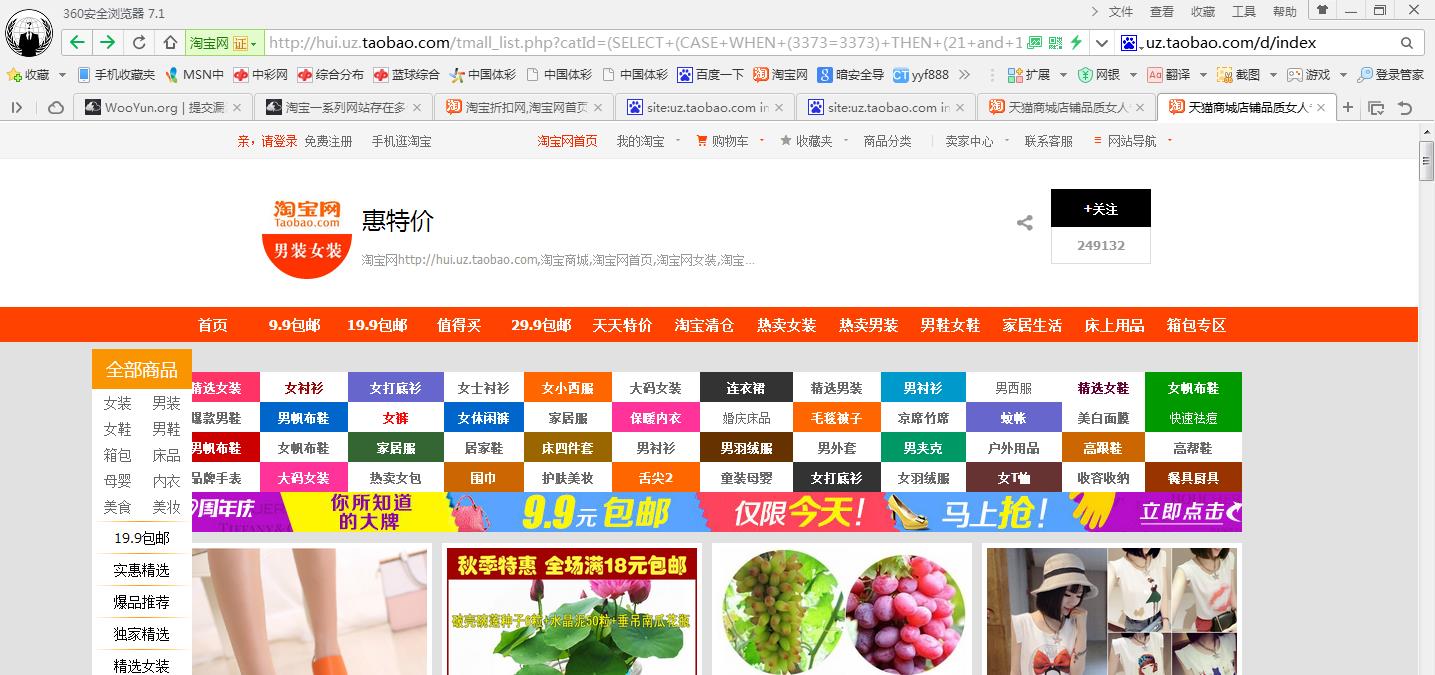1435x675 pixels.
Task: Open the browser home page icon
Action: [x=170, y=43]
